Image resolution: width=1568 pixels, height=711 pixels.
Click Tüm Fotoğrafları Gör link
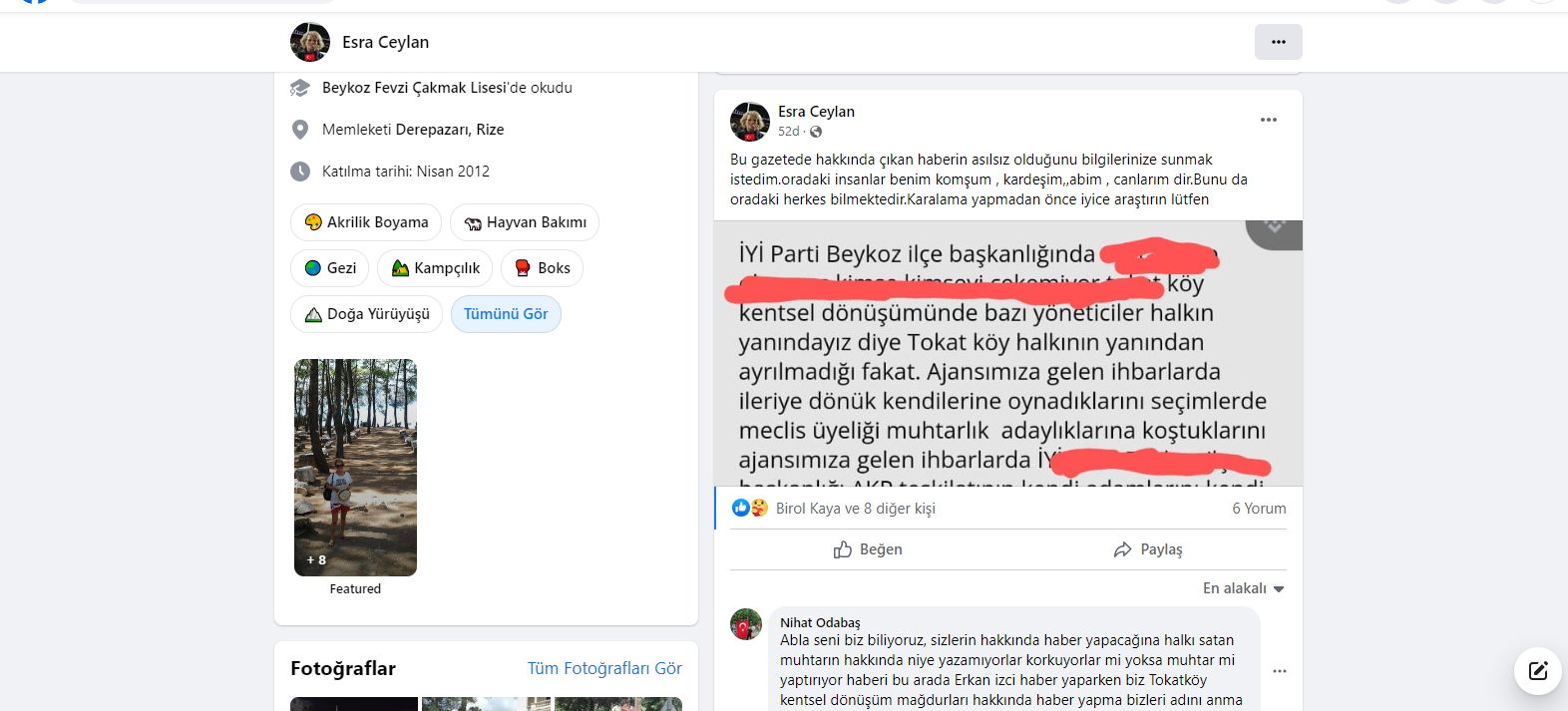click(x=604, y=668)
